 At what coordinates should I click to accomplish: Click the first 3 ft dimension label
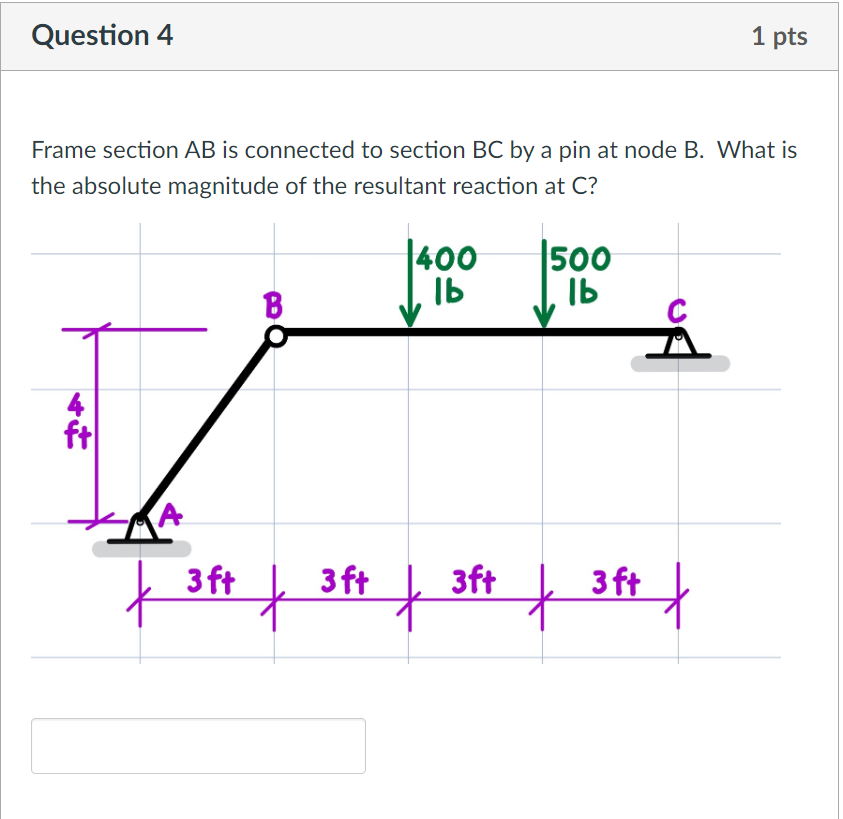point(209,580)
